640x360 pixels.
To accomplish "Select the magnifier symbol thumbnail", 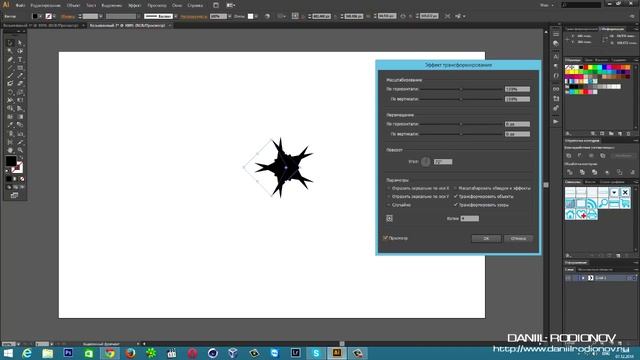I will 603,203.
